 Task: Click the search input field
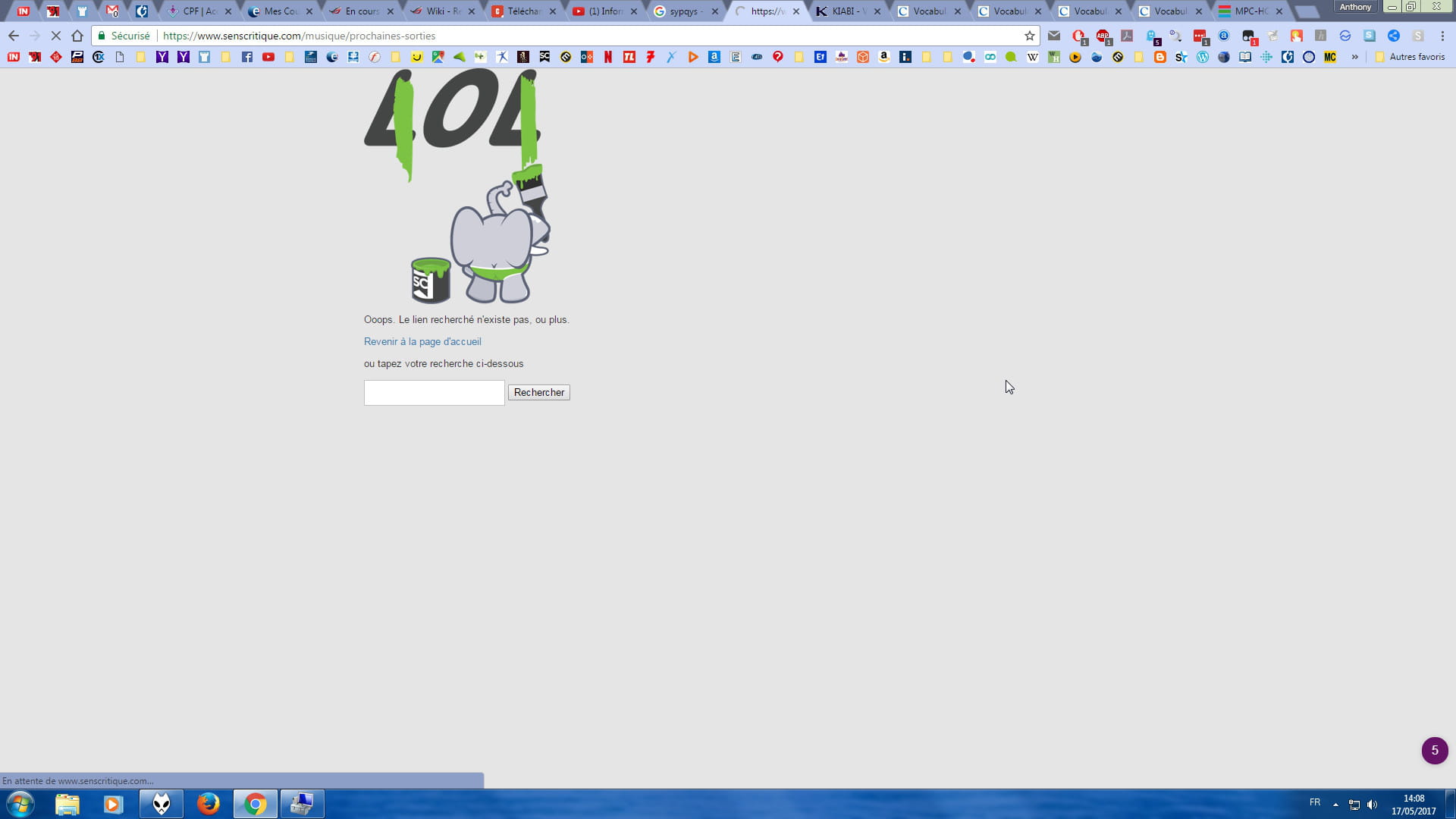tap(435, 393)
